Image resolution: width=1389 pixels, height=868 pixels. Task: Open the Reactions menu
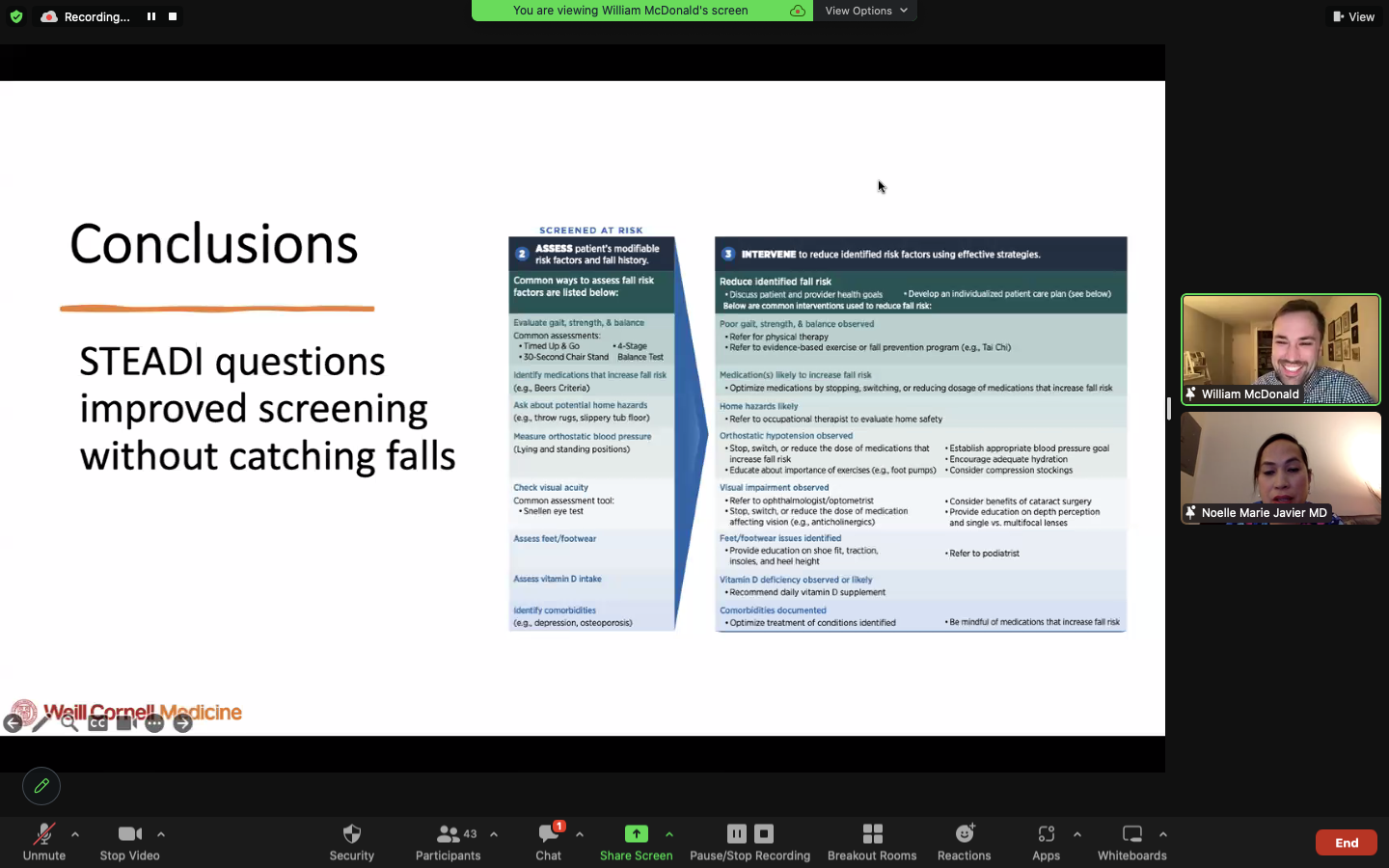coord(965,842)
